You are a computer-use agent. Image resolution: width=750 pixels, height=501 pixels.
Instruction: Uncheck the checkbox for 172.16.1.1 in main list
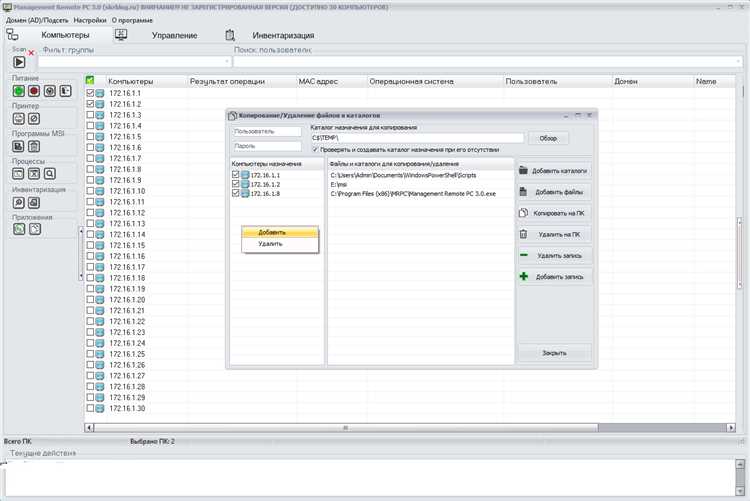tap(90, 93)
